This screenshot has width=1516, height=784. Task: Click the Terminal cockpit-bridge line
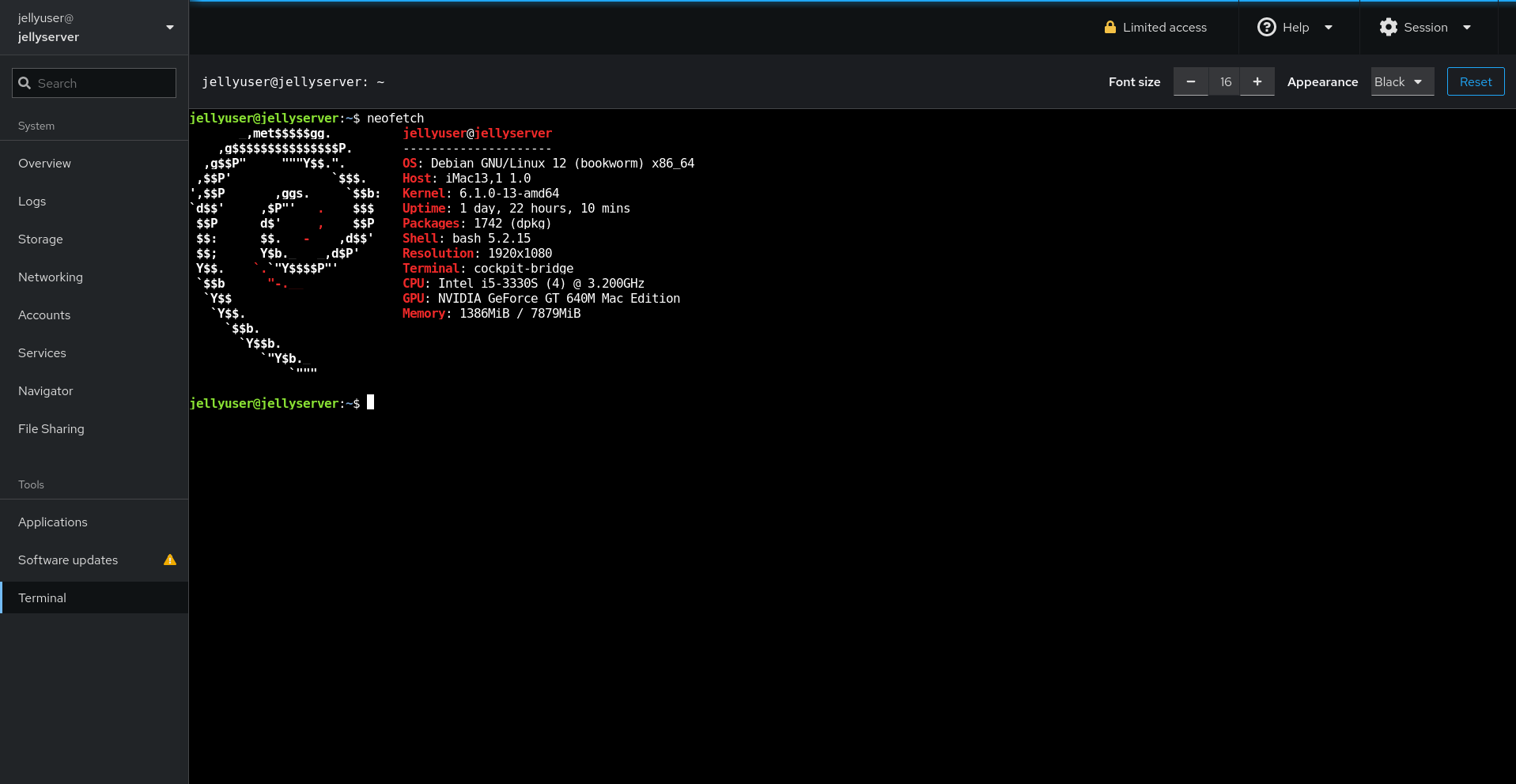coord(488,269)
